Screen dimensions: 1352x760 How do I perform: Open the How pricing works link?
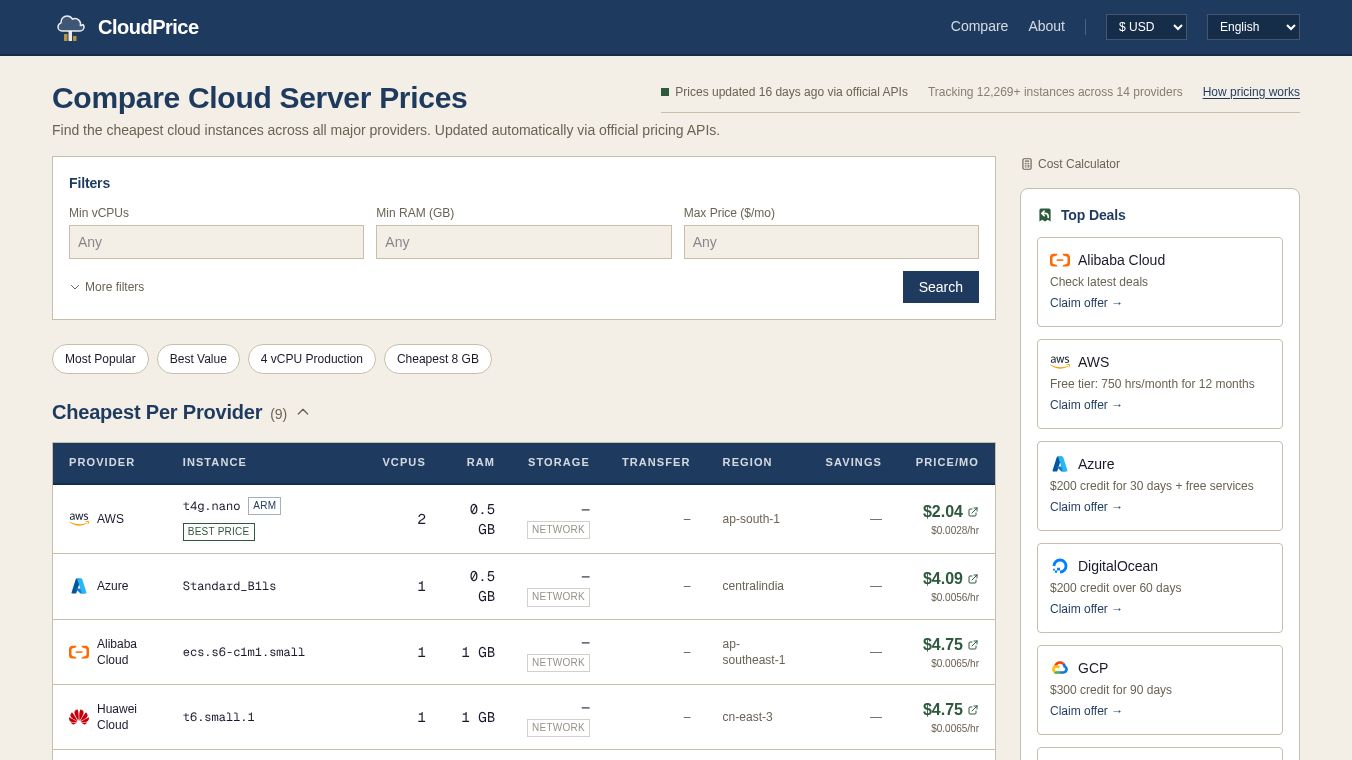[1251, 92]
